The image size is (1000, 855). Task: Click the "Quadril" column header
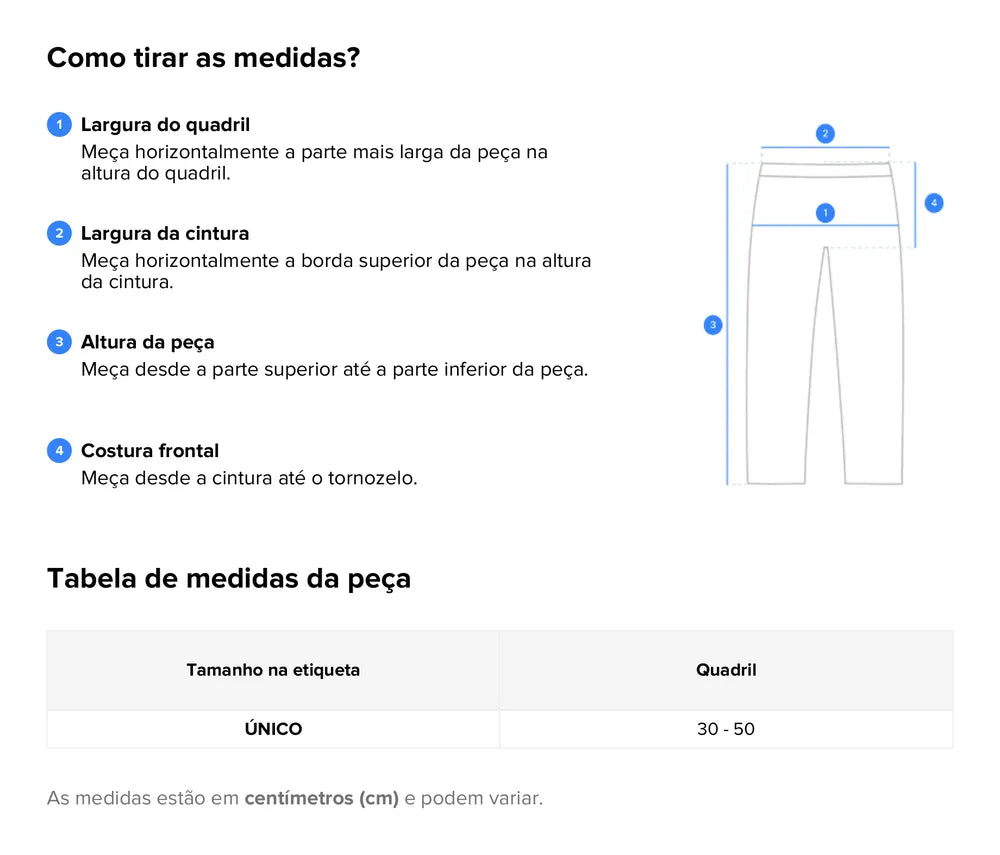click(x=726, y=670)
